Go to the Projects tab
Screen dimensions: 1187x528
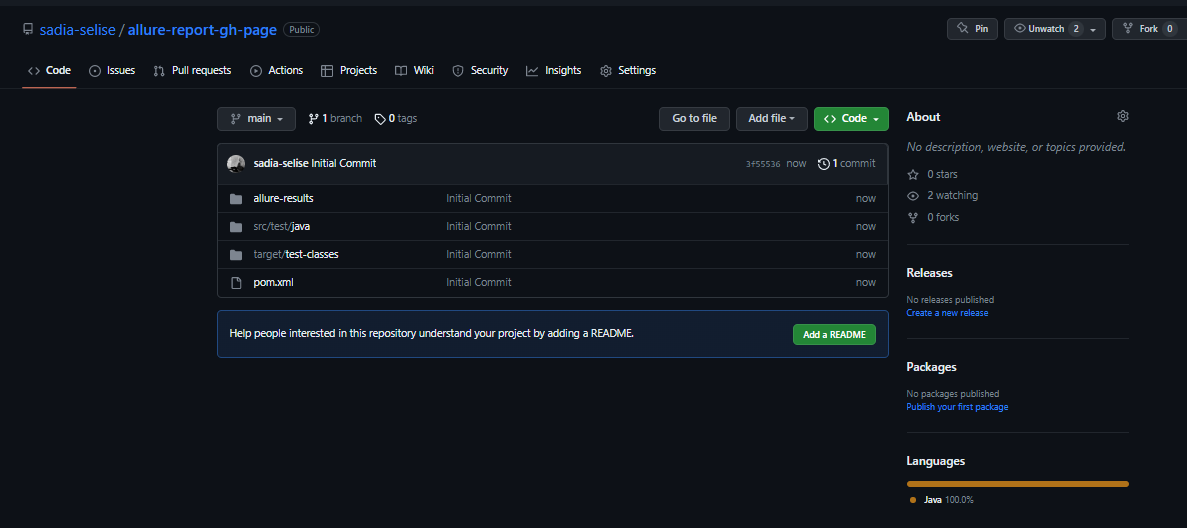[349, 70]
